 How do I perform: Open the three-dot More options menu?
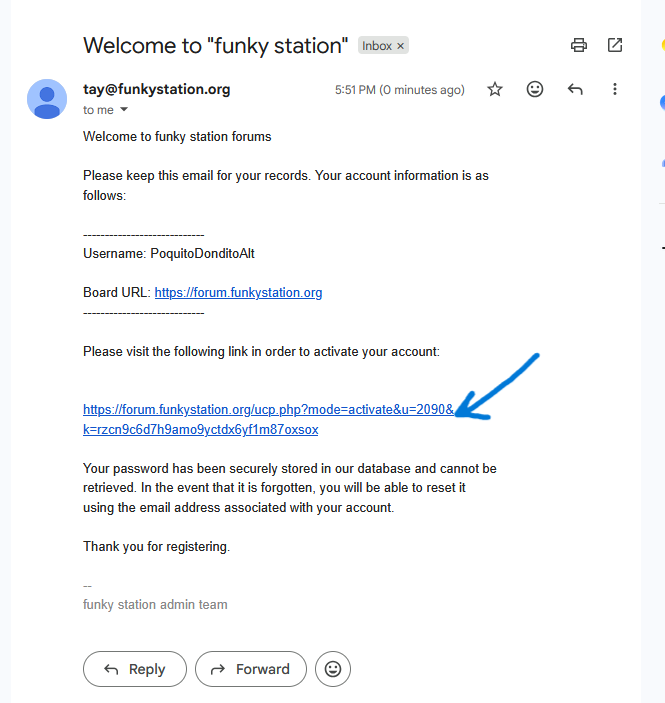pos(615,89)
